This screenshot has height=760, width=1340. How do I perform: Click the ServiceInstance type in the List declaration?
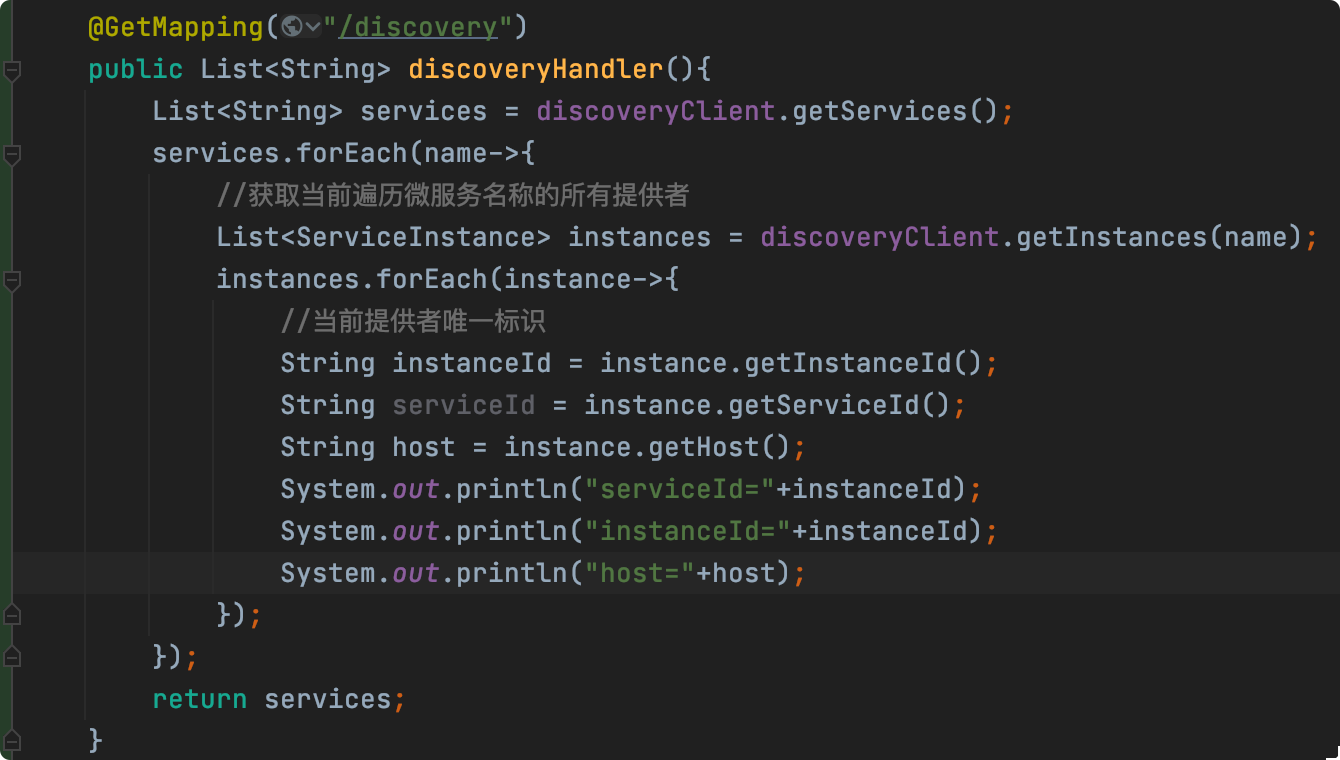[416, 237]
